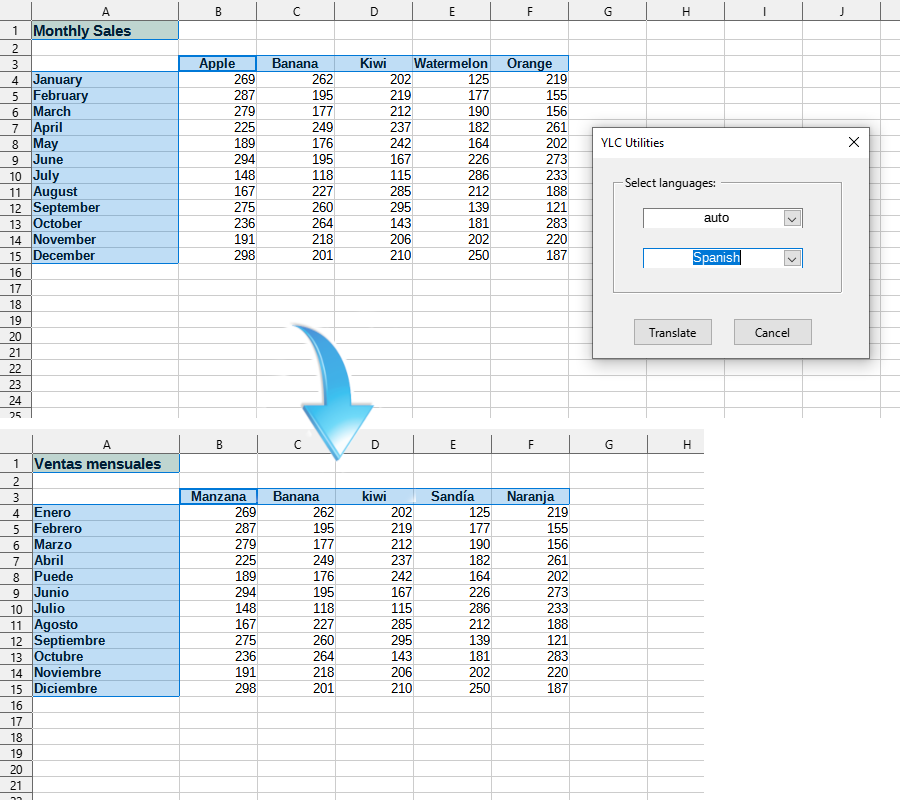Click the 'Apple' header cell
The height and width of the screenshot is (800, 900).
pos(217,64)
